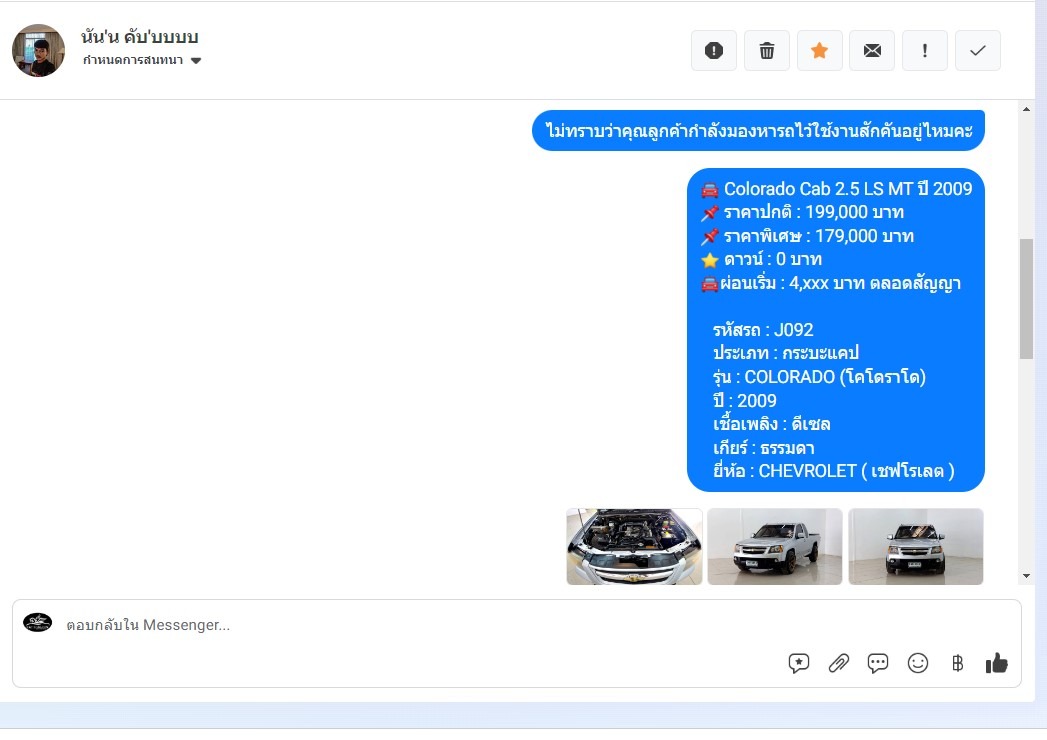Click the ราคาพิเศษ : 179,000 บาท line

point(807,236)
